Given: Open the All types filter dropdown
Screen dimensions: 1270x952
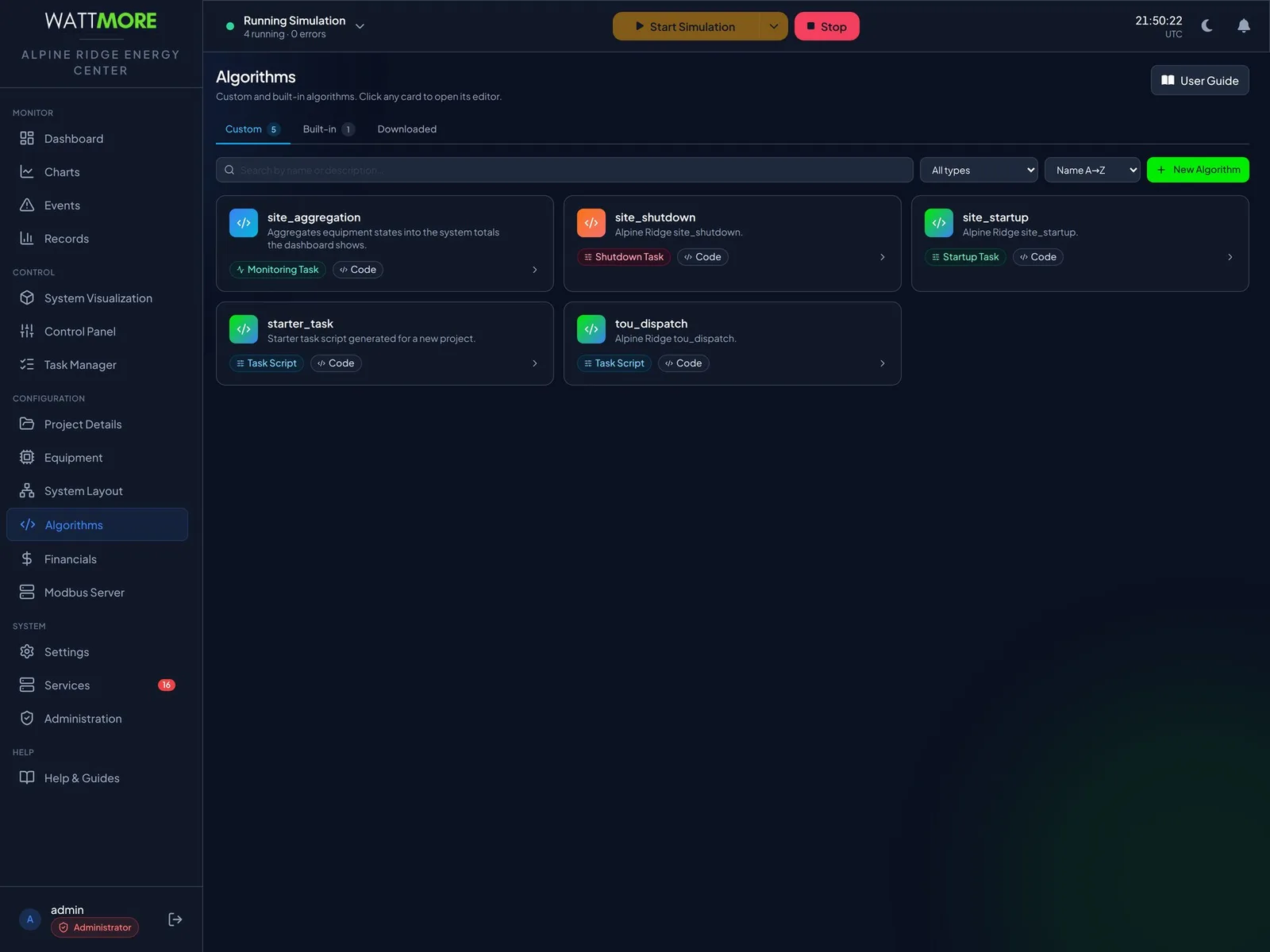Looking at the screenshot, I should [x=979, y=170].
